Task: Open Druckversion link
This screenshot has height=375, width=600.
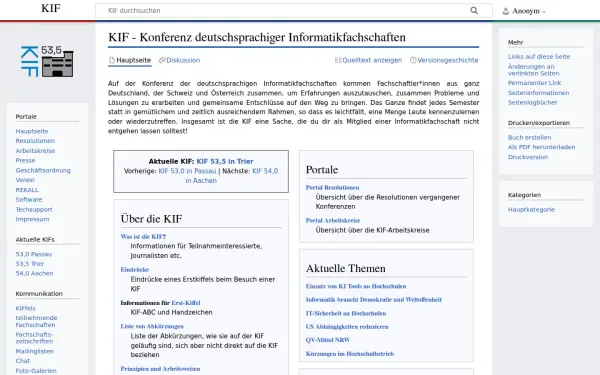Action: (528, 157)
